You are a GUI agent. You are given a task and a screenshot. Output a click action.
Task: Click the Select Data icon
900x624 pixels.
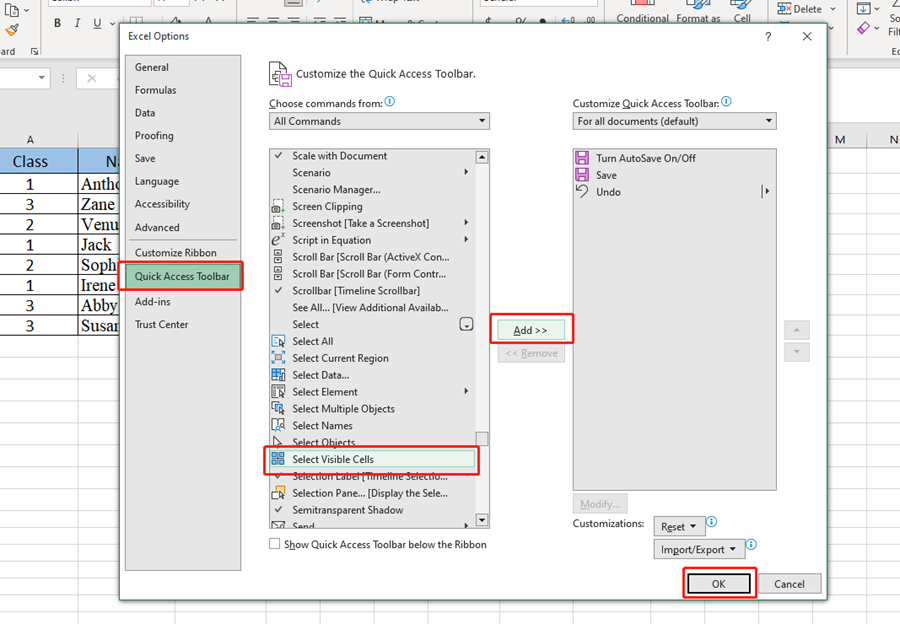click(x=278, y=375)
